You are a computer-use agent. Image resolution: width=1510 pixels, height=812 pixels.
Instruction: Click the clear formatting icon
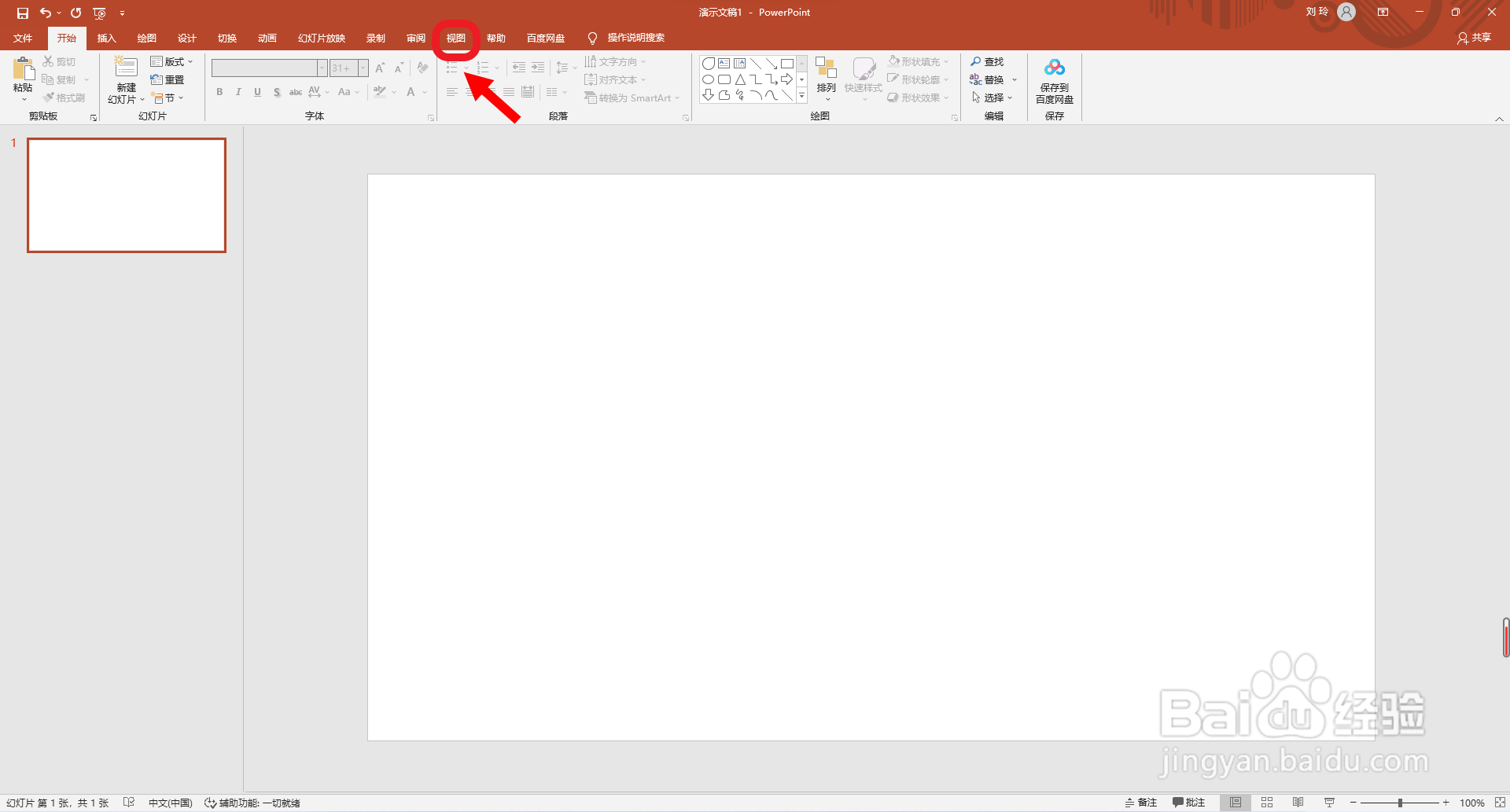(x=422, y=68)
